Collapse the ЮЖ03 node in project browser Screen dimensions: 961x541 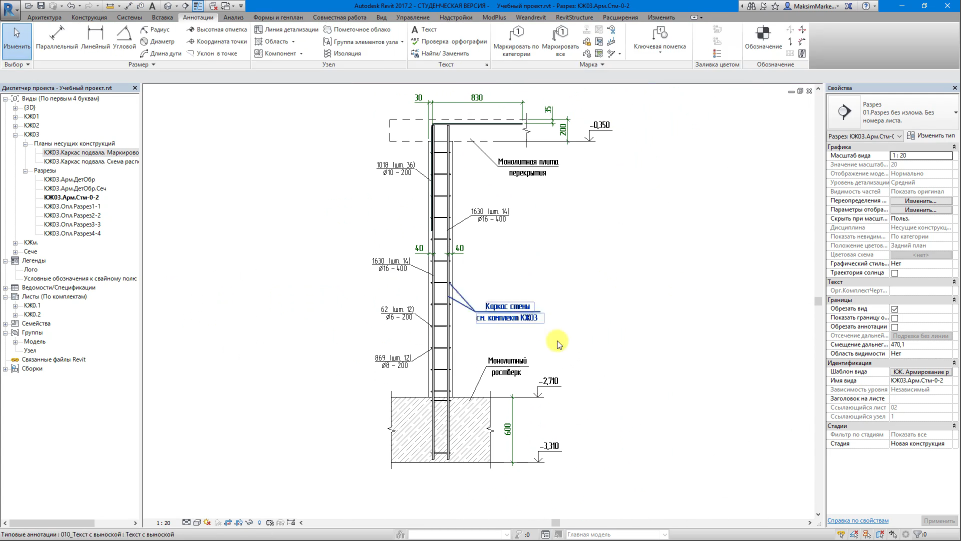[15, 134]
